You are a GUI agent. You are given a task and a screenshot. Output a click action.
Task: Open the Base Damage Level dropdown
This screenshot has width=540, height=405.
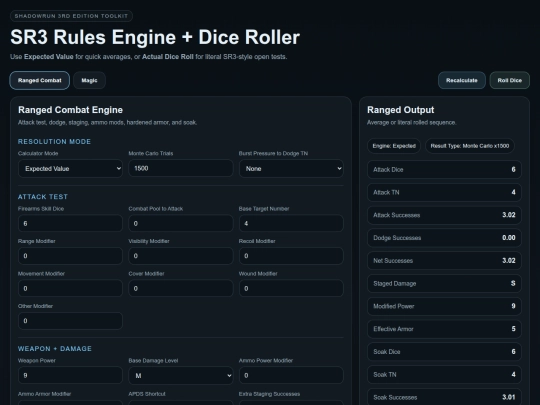[181, 375]
